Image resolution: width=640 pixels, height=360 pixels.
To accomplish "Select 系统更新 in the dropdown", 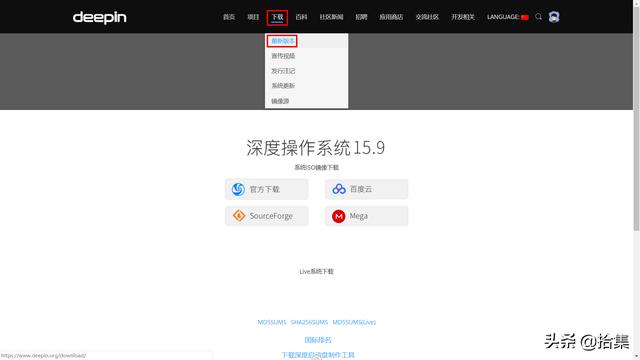I will 307,86.
